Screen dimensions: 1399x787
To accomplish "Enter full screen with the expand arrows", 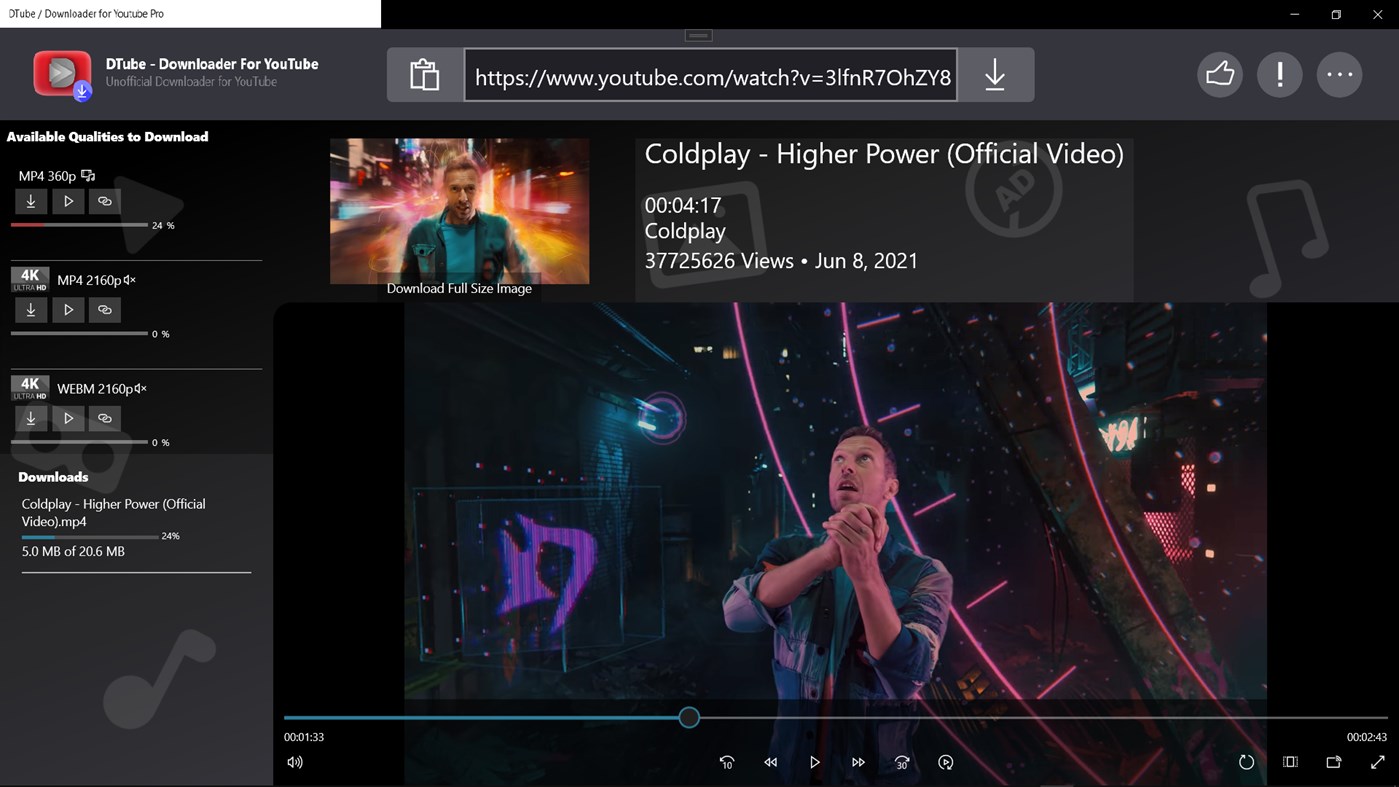I will [1378, 762].
